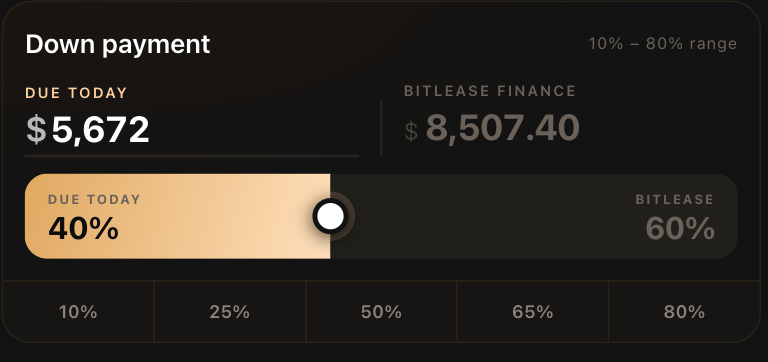768x362 pixels.
Task: Click the 8,507.40 Bitlease finance amount
Action: pyautogui.click(x=503, y=128)
